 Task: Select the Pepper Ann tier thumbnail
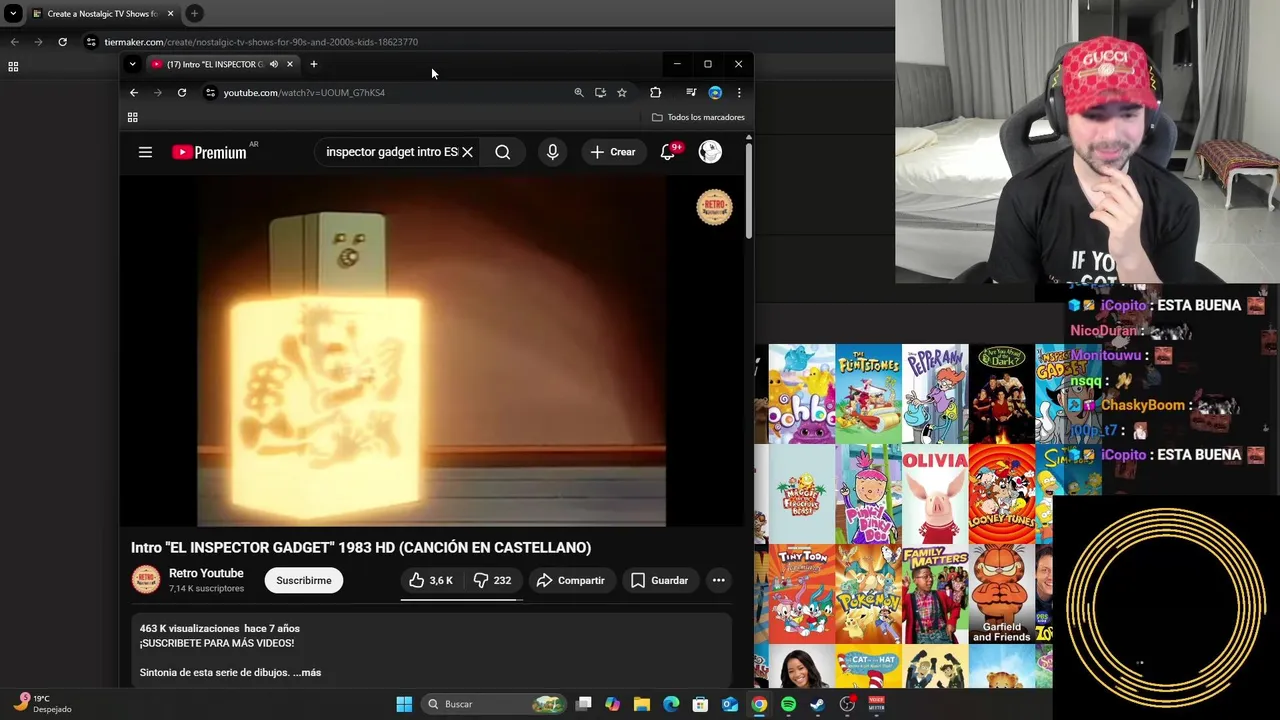(935, 394)
